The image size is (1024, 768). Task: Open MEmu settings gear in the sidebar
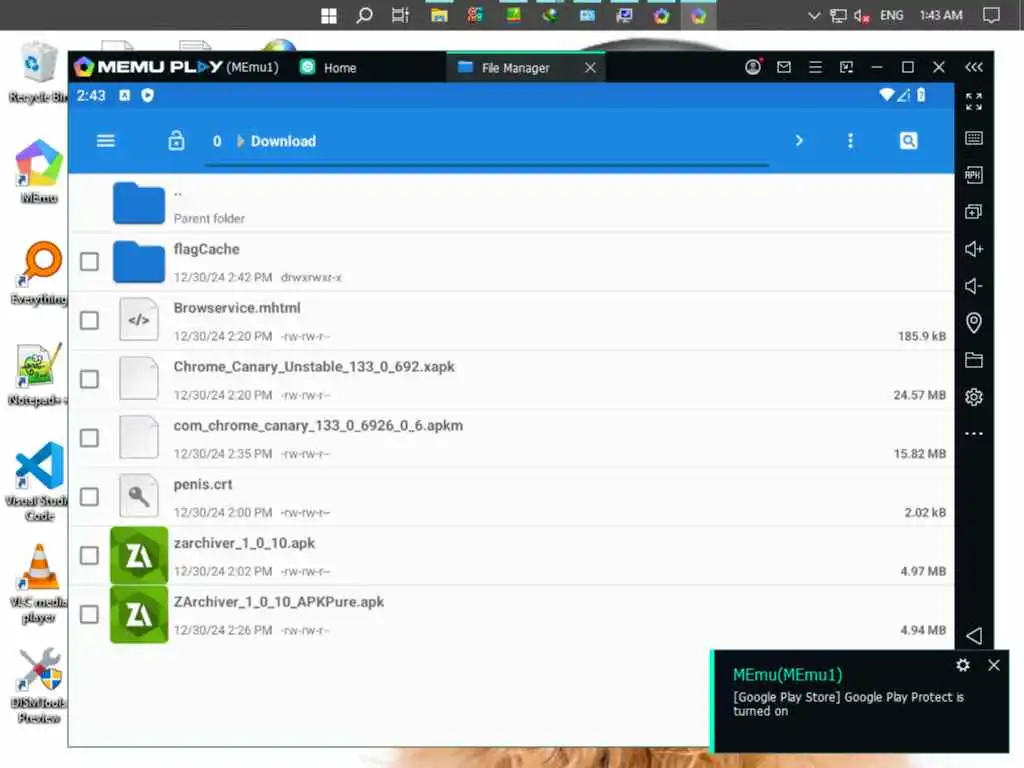tap(974, 396)
